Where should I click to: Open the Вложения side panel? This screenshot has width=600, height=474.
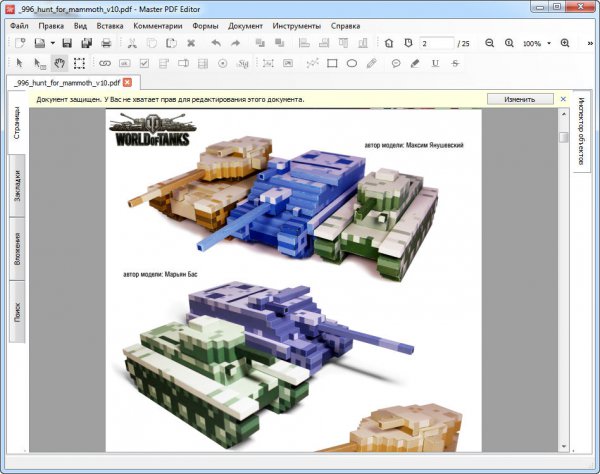17,249
